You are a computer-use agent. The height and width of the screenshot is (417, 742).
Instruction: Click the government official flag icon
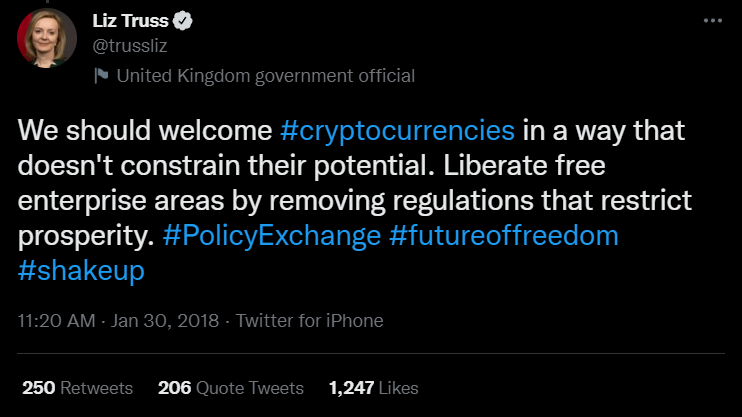(100, 76)
